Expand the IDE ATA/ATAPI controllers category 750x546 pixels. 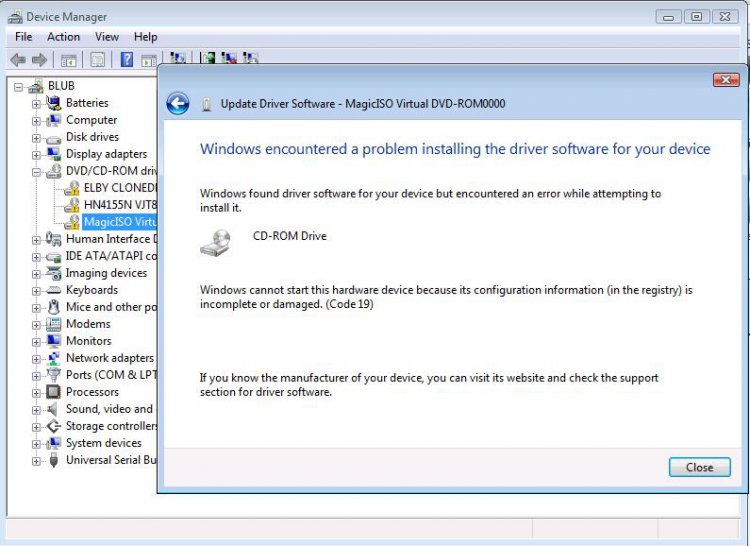pos(36,257)
